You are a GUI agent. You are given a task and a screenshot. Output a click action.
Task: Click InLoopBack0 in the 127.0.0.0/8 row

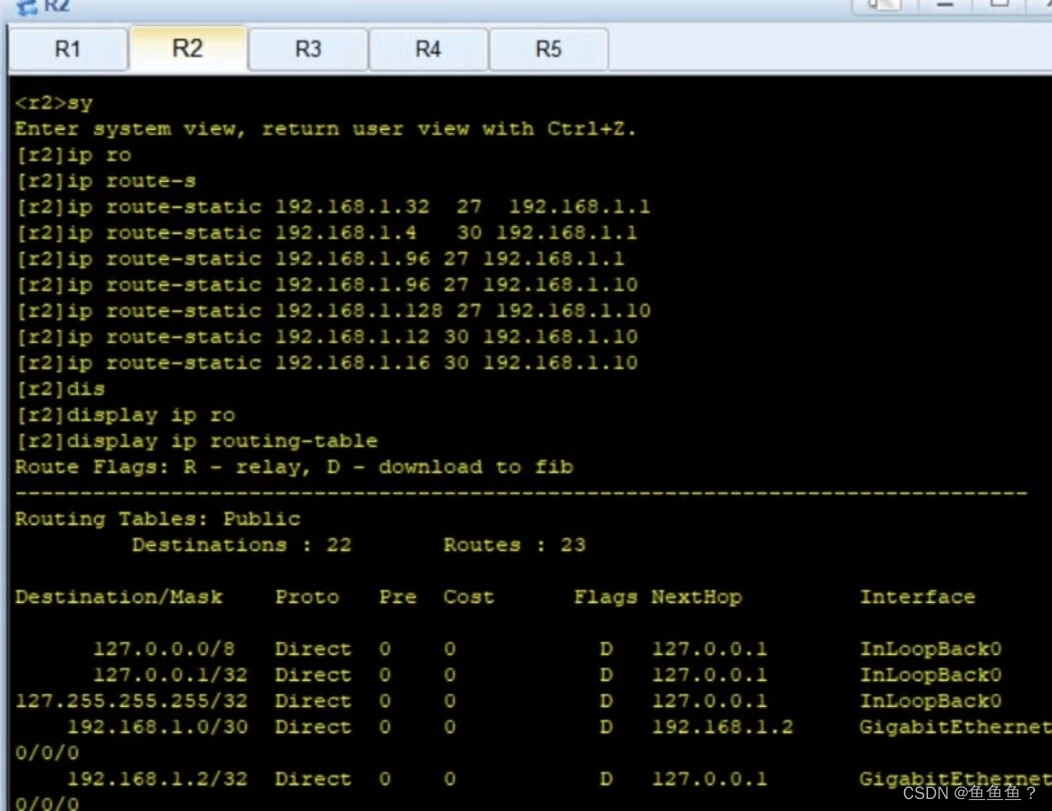point(931,649)
